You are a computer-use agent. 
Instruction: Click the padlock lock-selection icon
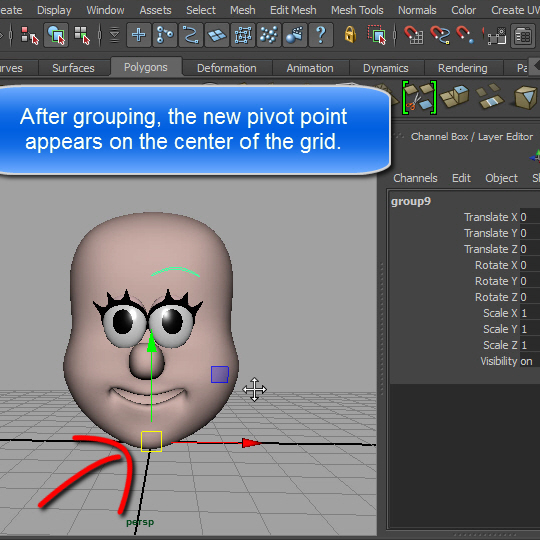350,35
